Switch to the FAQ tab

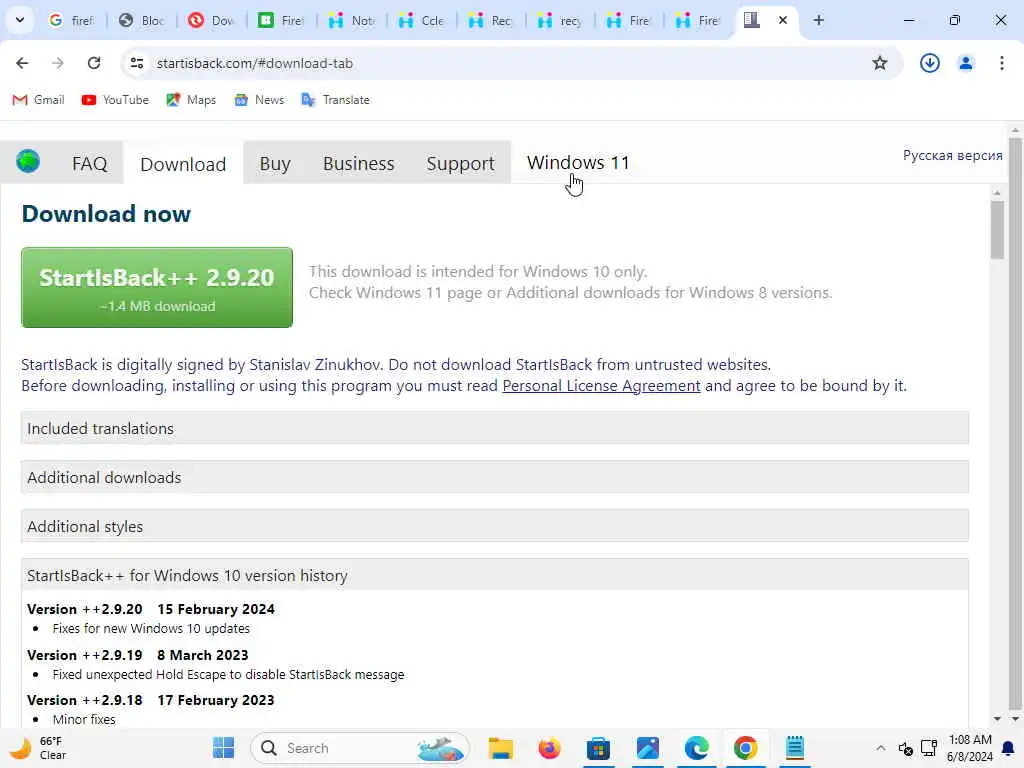pyautogui.click(x=89, y=163)
